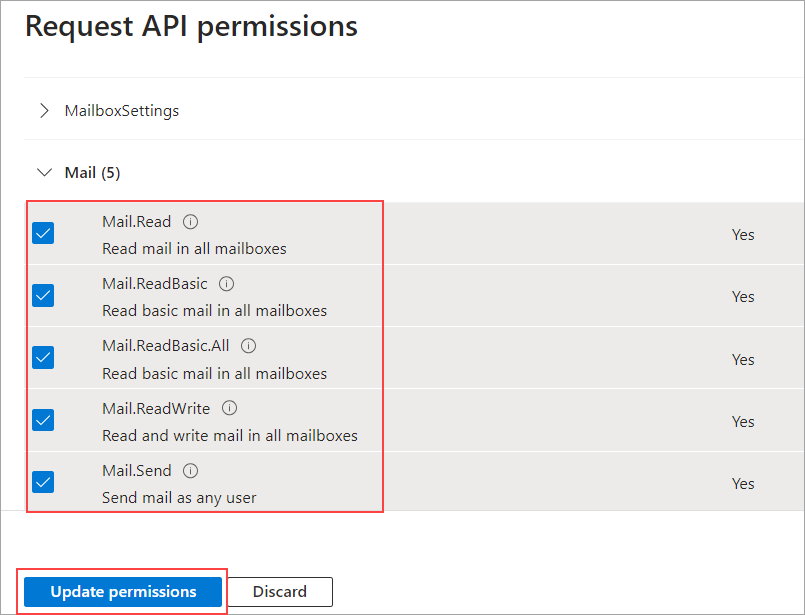This screenshot has width=805, height=615.
Task: Show info tooltip for Mail.ReadWrite
Action: [230, 408]
